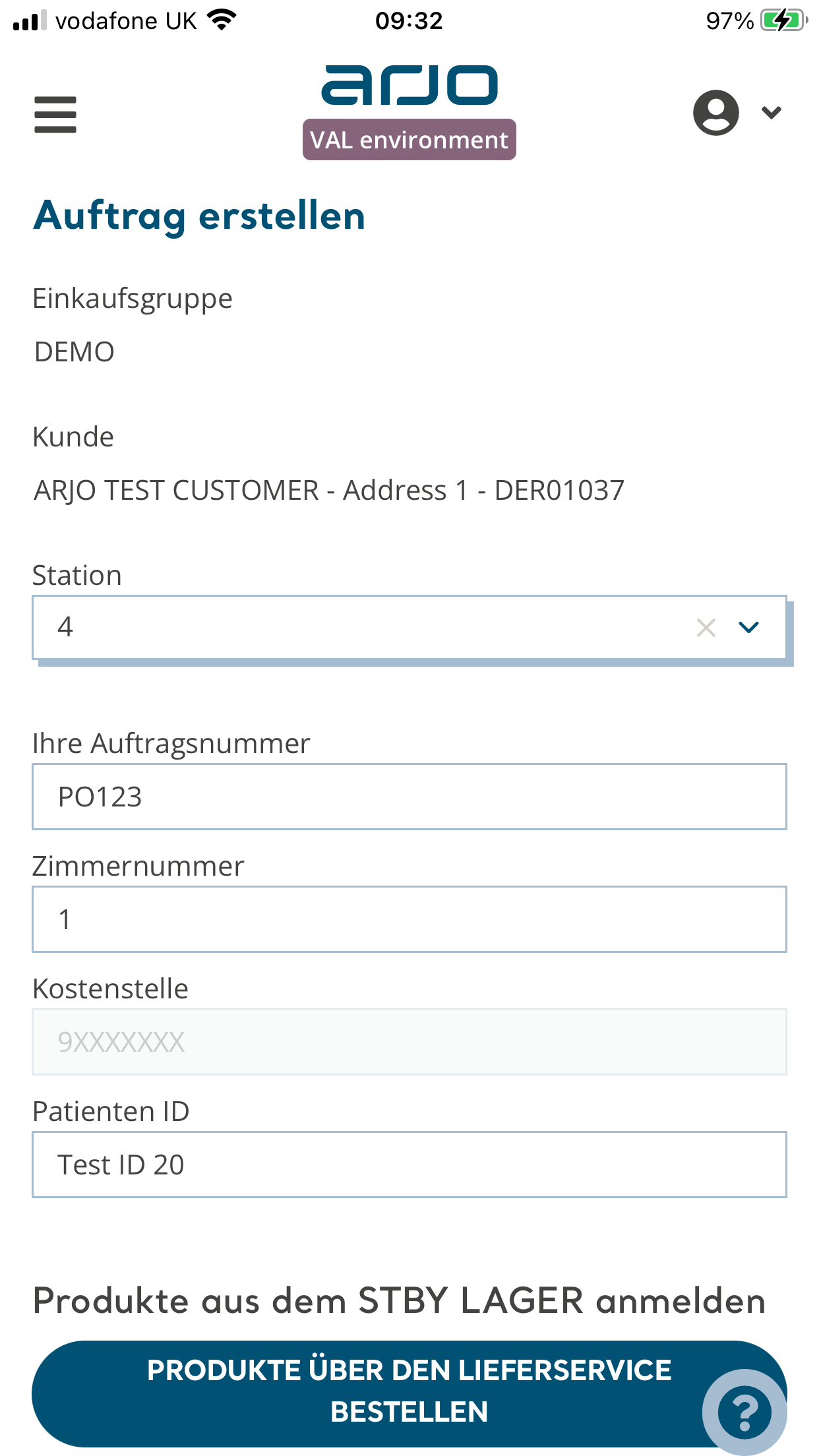Focus the Zimmernummer input field
This screenshot has height=1456, width=819.
point(409,919)
